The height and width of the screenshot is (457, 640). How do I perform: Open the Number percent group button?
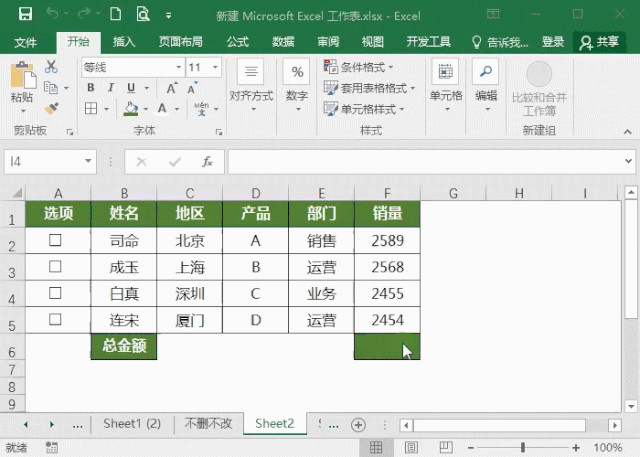tap(297, 86)
